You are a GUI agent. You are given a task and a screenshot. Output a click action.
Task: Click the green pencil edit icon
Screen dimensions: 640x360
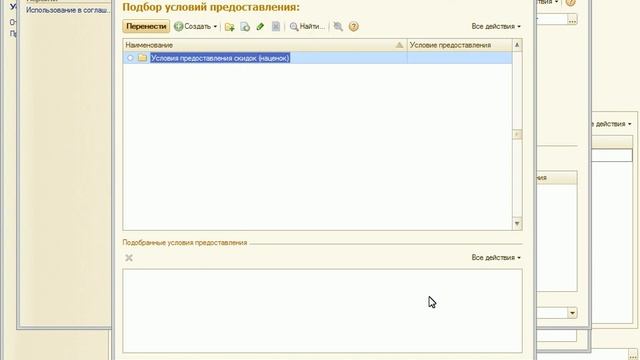click(x=260, y=27)
